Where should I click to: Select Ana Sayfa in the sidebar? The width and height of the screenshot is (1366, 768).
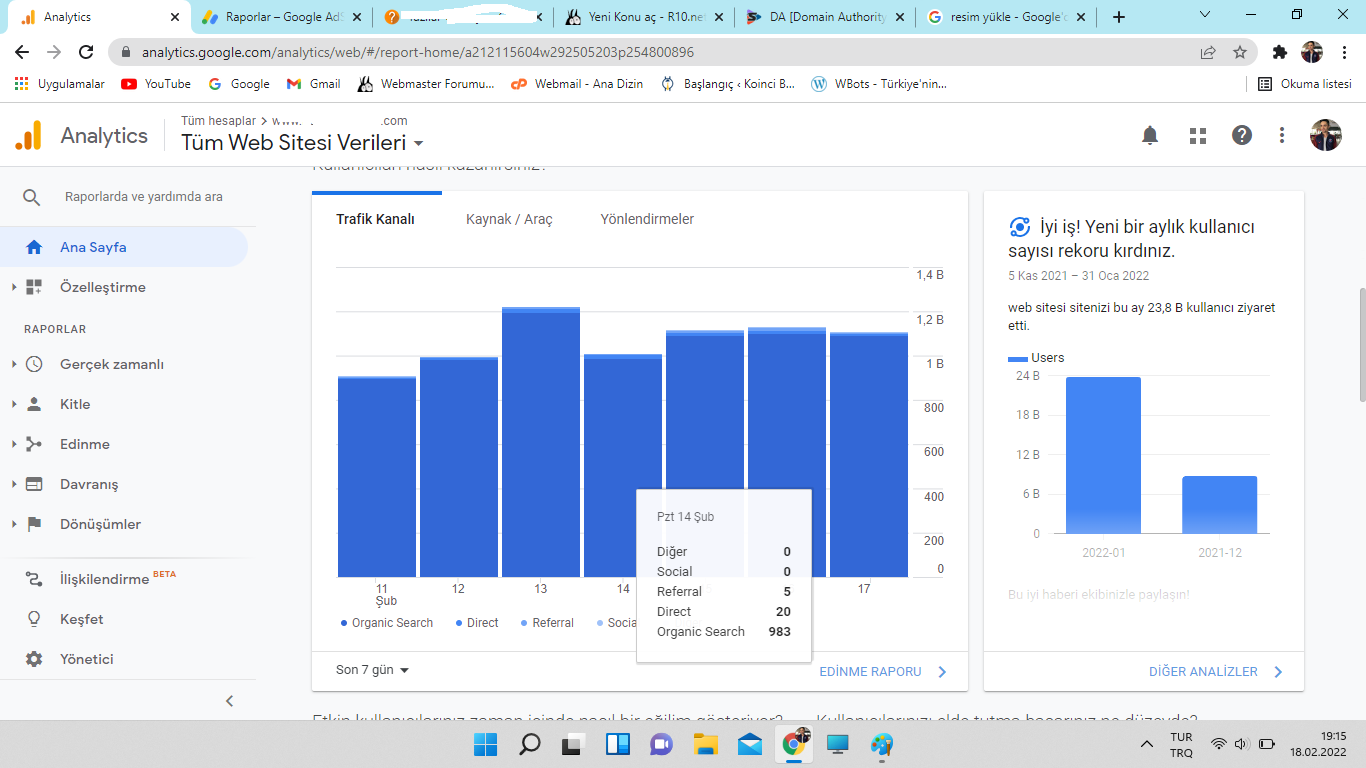124,247
